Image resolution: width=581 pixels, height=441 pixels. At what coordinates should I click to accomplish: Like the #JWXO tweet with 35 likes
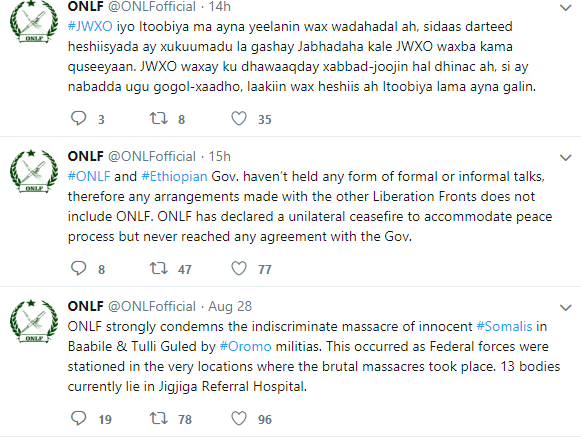coord(239,119)
